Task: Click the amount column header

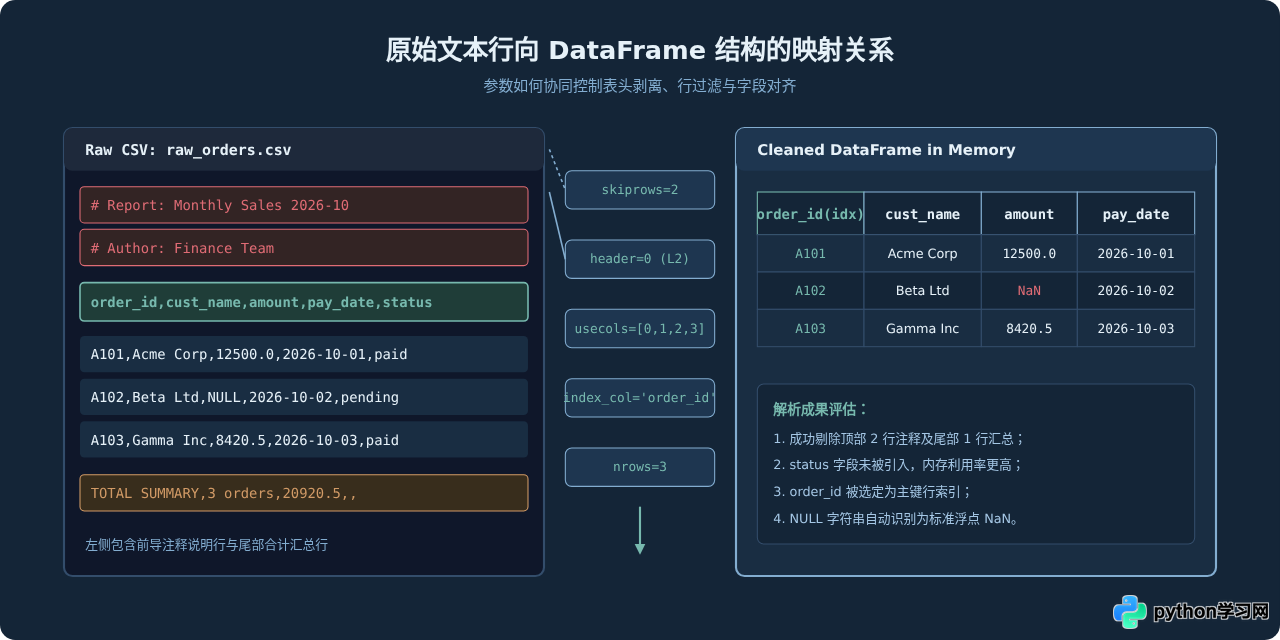Action: click(x=1029, y=214)
